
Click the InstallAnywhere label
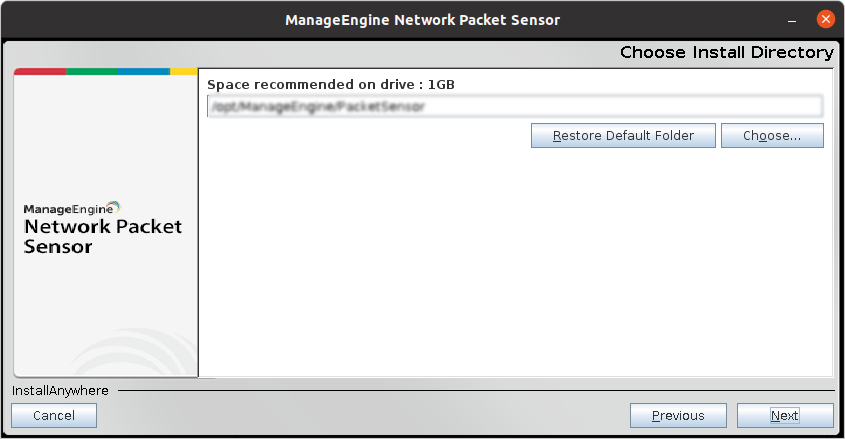tap(60, 390)
